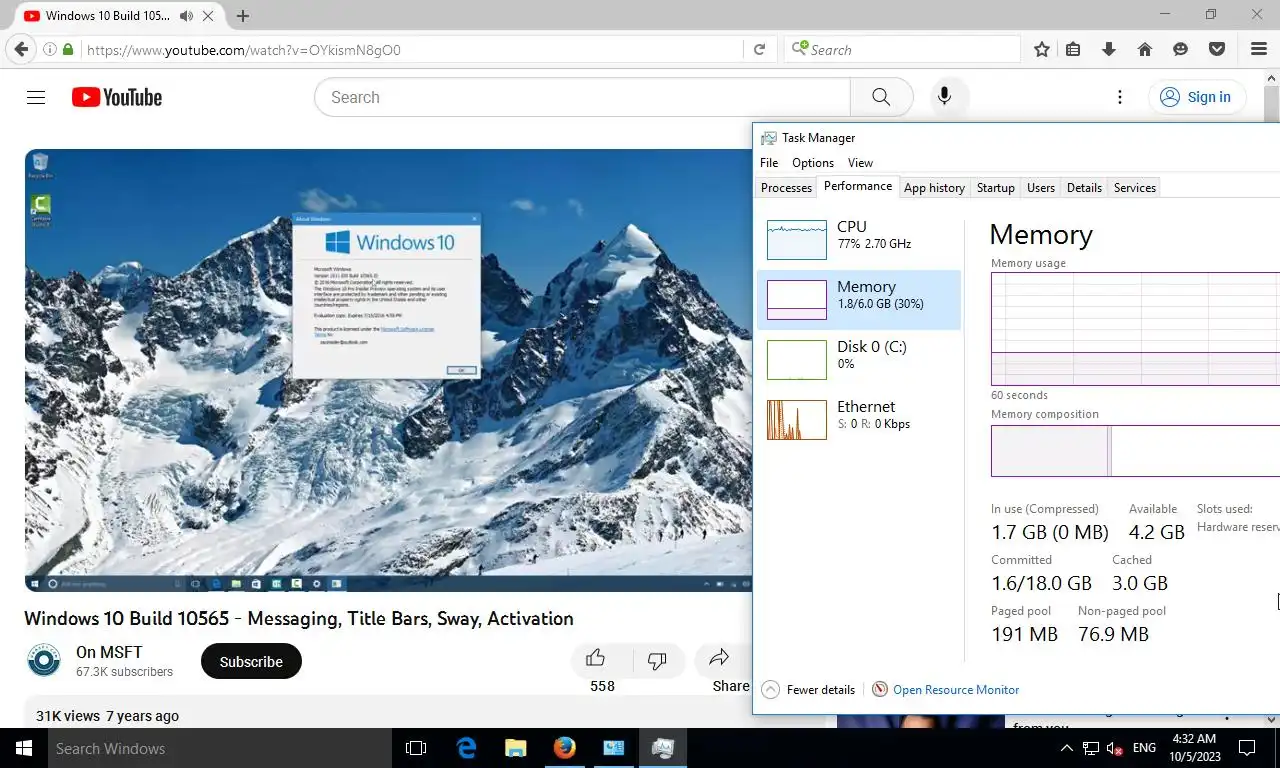Click the YouTube video player thumbnail
The width and height of the screenshot is (1280, 768).
[388, 370]
